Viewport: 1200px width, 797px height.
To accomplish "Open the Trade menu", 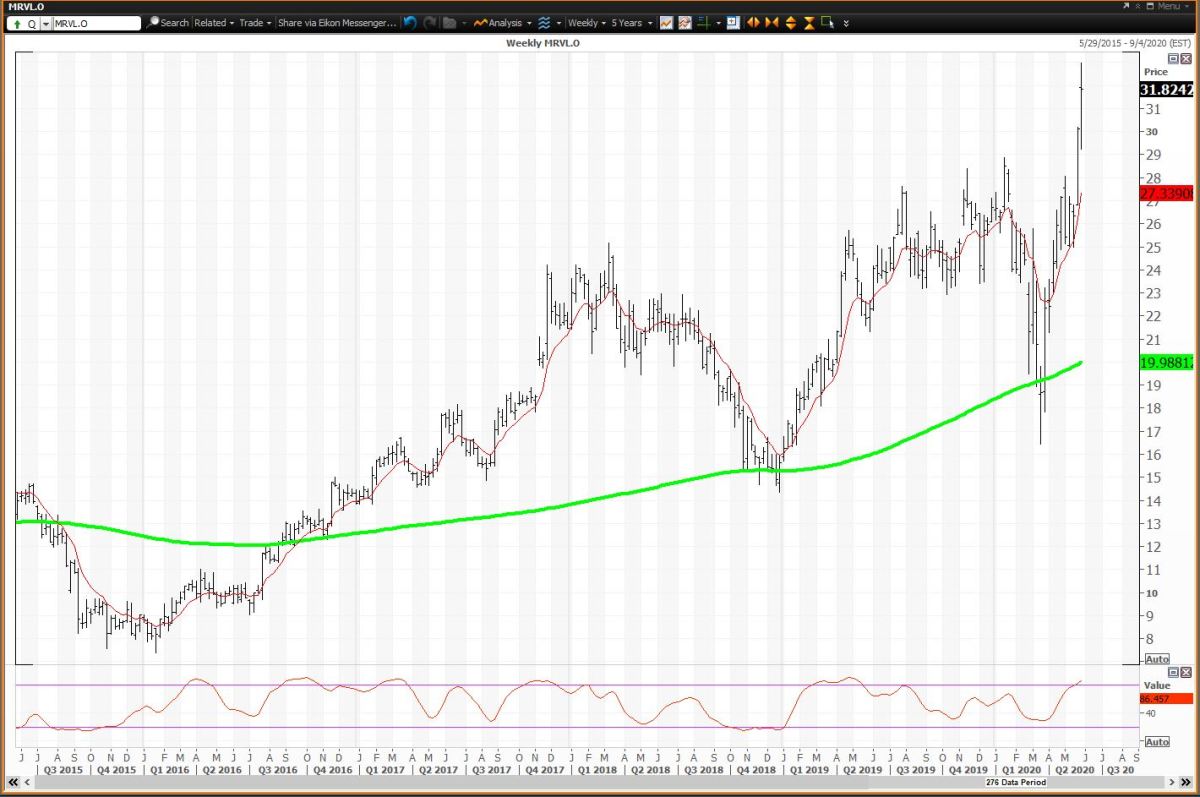I will click(255, 22).
